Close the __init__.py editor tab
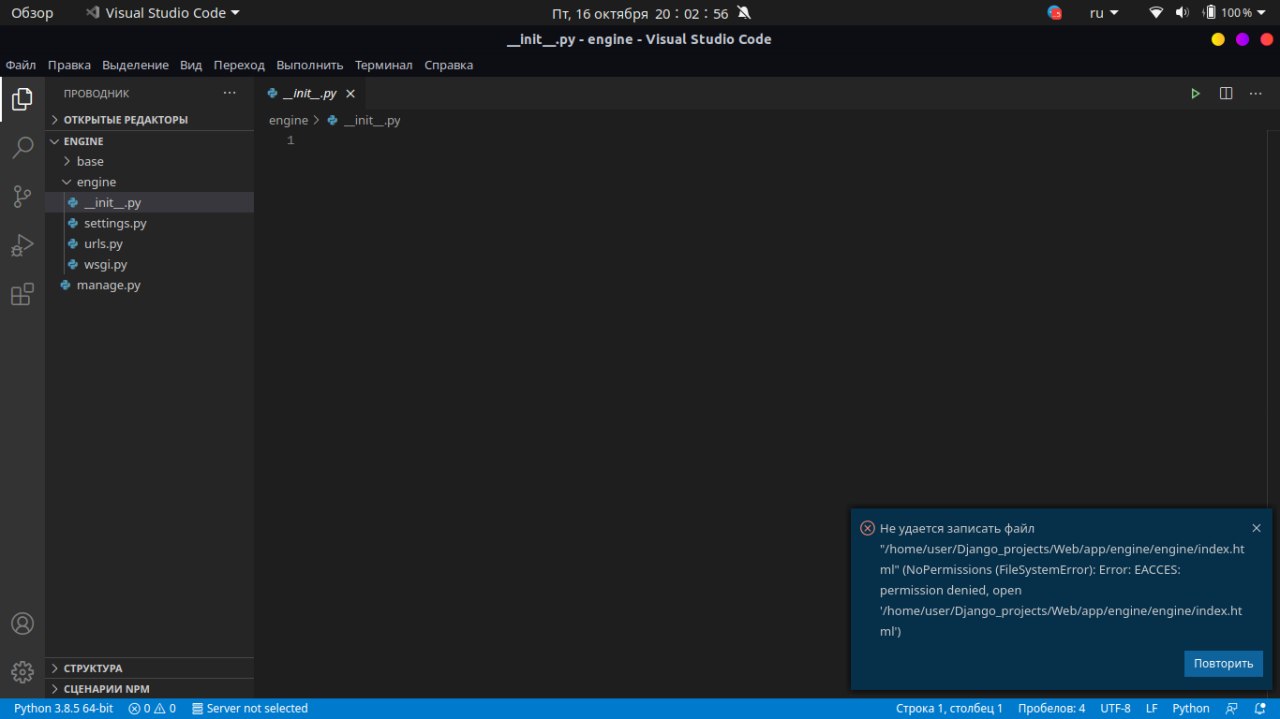1280x719 pixels. (350, 94)
